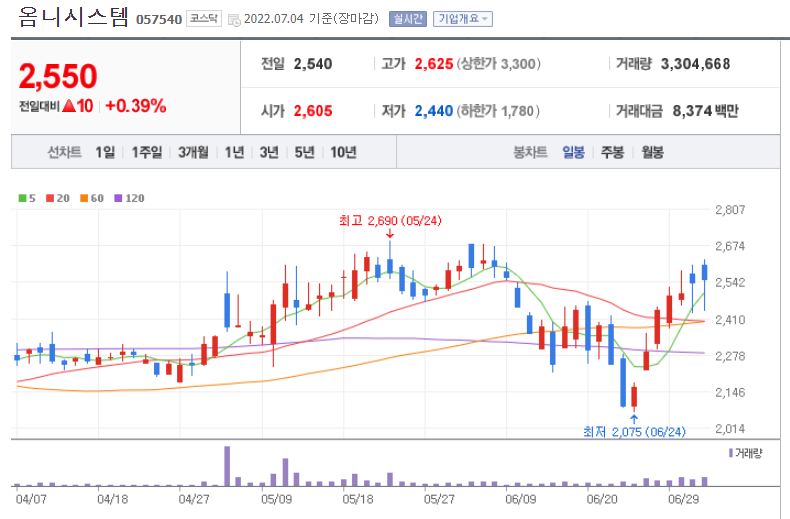Switch to the 주봉 candle chart
The height and width of the screenshot is (519, 790).
pos(613,152)
